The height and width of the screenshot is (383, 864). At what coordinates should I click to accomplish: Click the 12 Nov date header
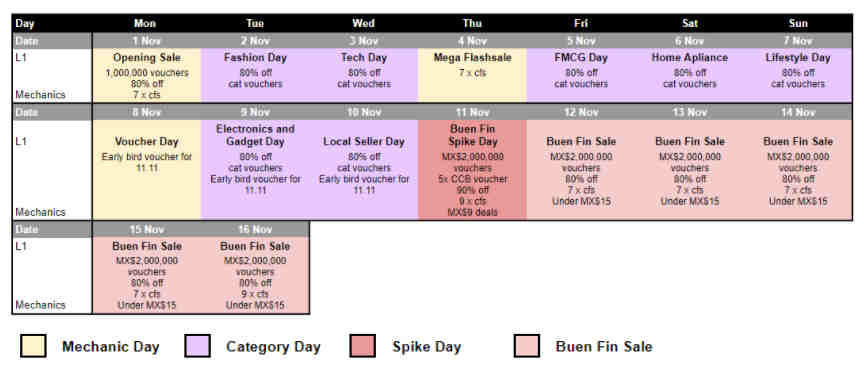point(581,112)
